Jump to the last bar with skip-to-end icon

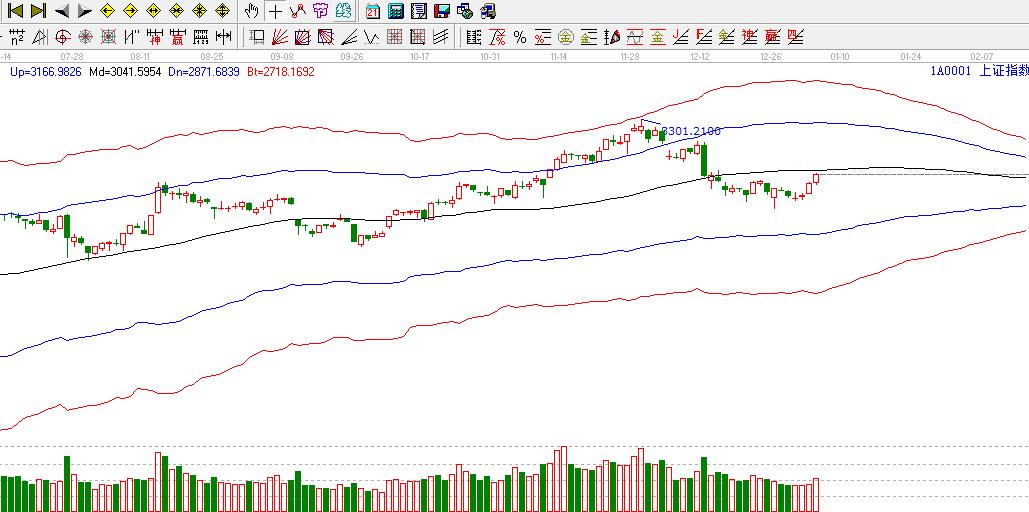(x=38, y=11)
